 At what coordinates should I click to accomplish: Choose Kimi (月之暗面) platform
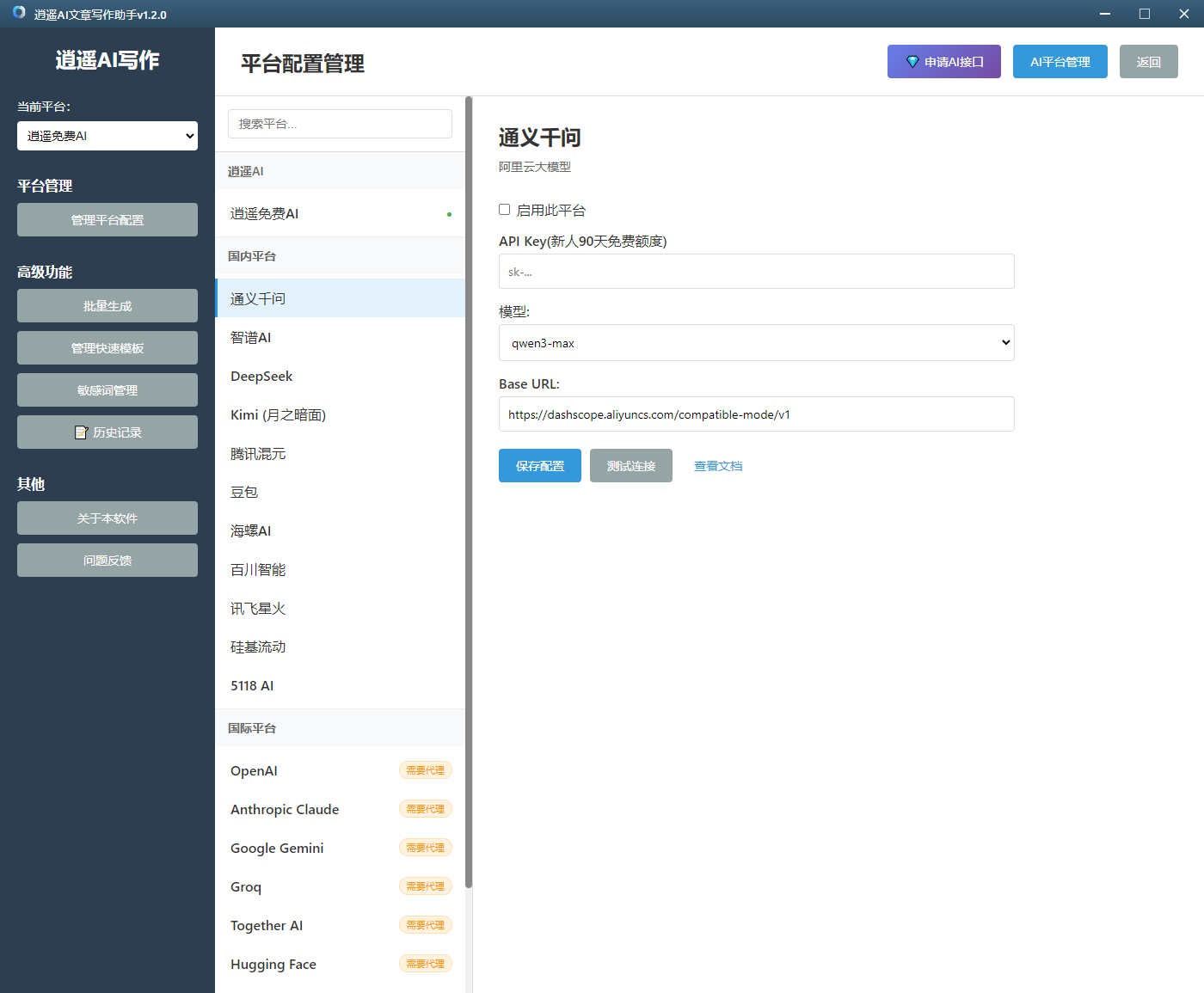(x=278, y=415)
